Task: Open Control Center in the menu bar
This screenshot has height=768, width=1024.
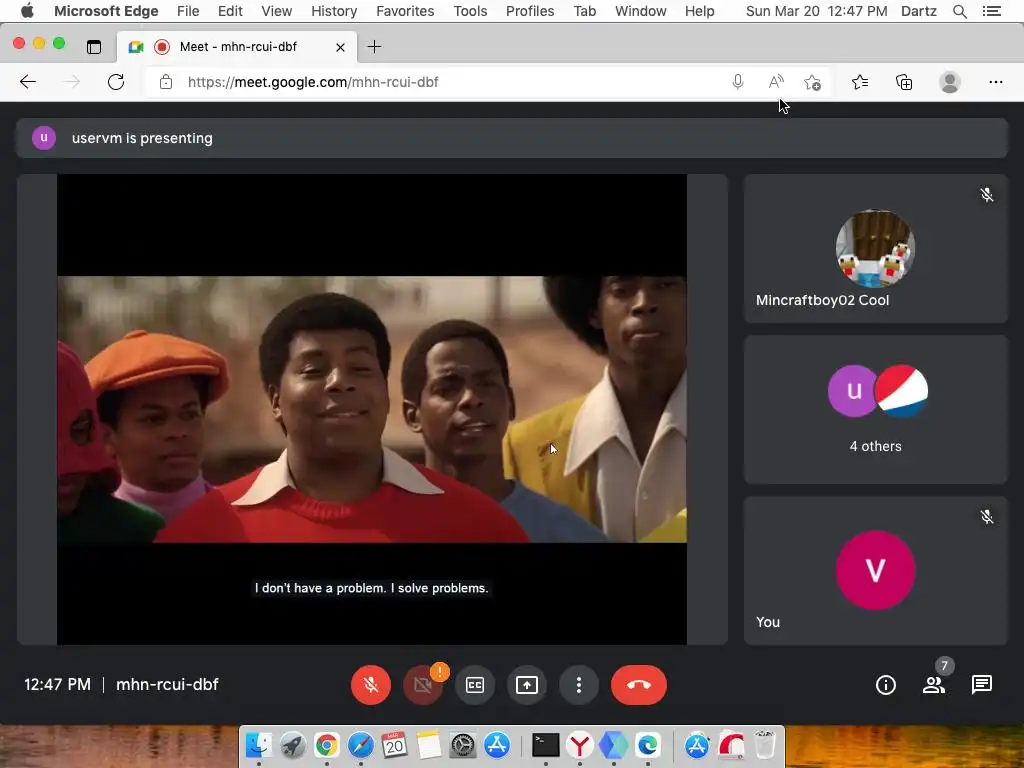Action: click(991, 11)
